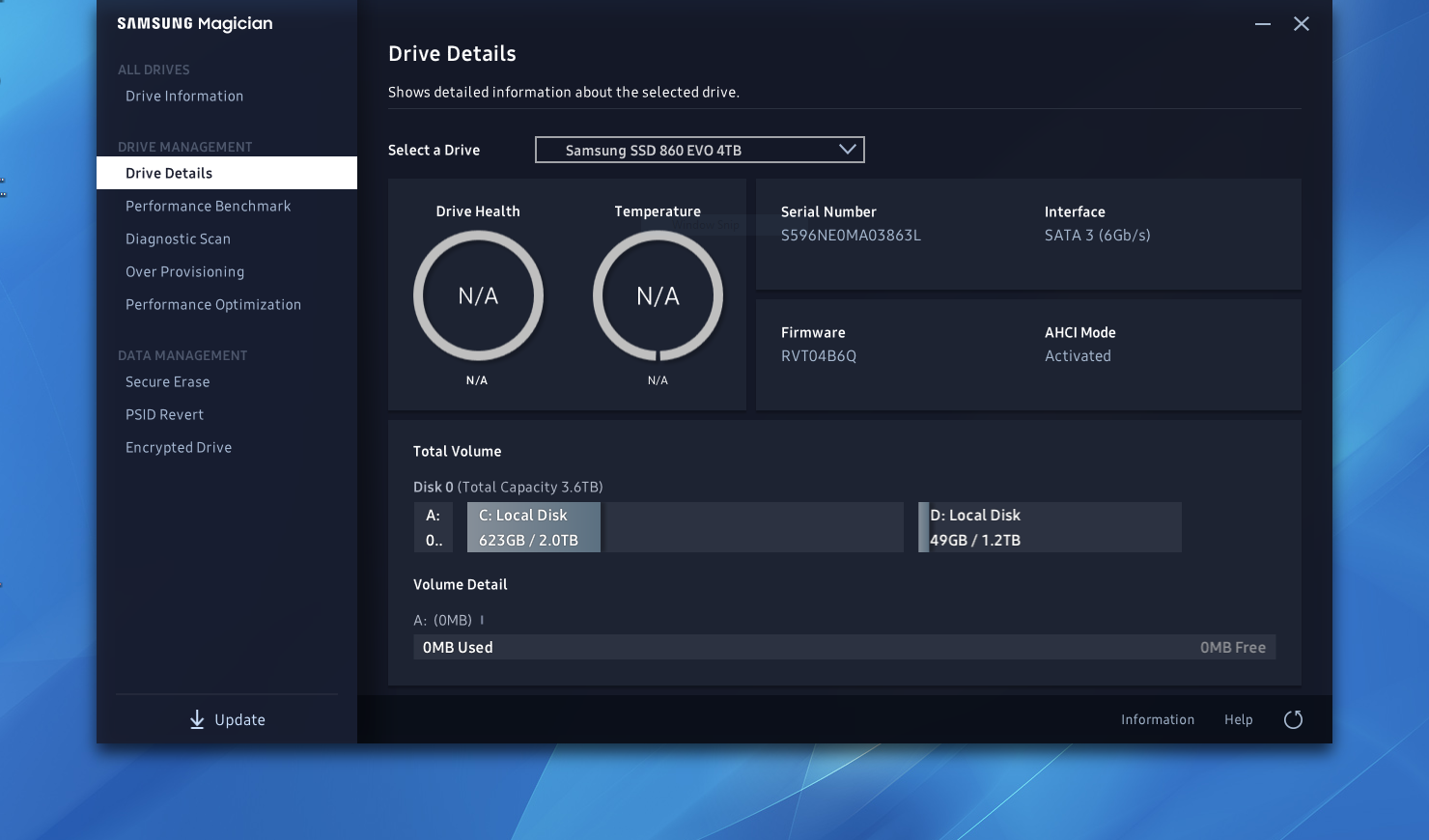This screenshot has height=840, width=1429.
Task: Click the Serial Number label
Action: (x=828, y=211)
